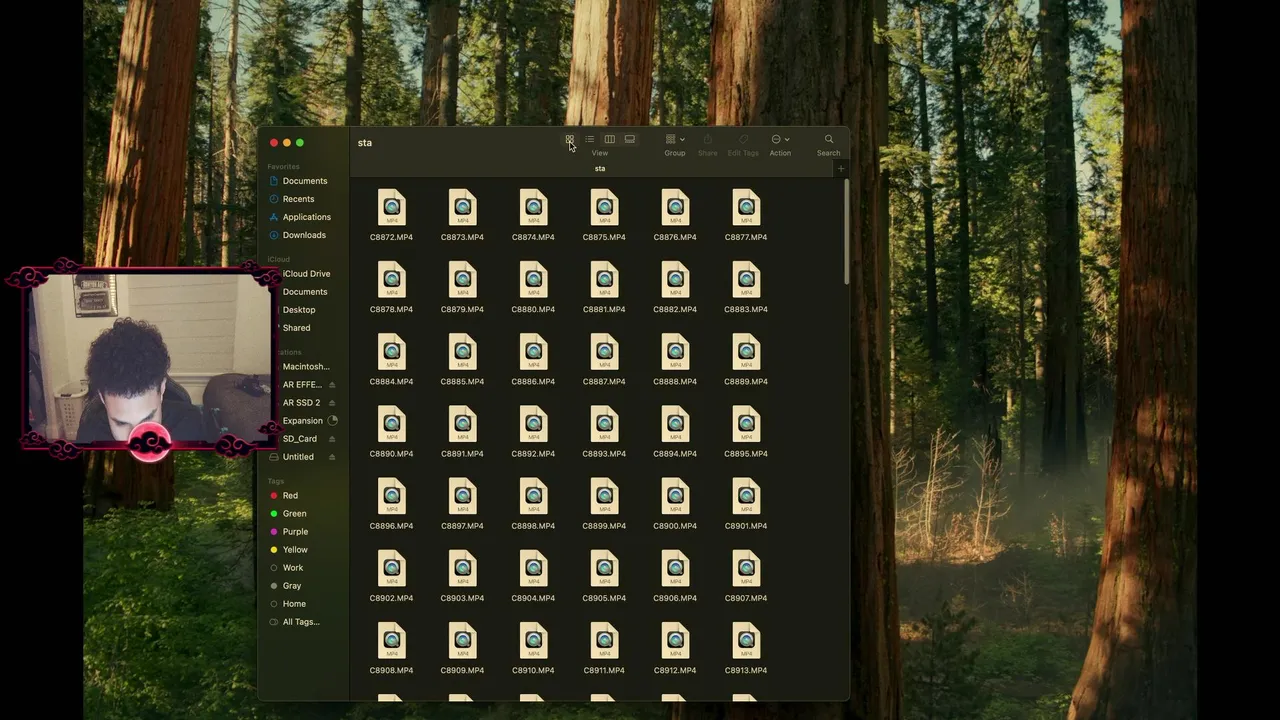Screen dimensions: 1280x720
Task: Select video file C8891.MP4
Action: coord(462,424)
